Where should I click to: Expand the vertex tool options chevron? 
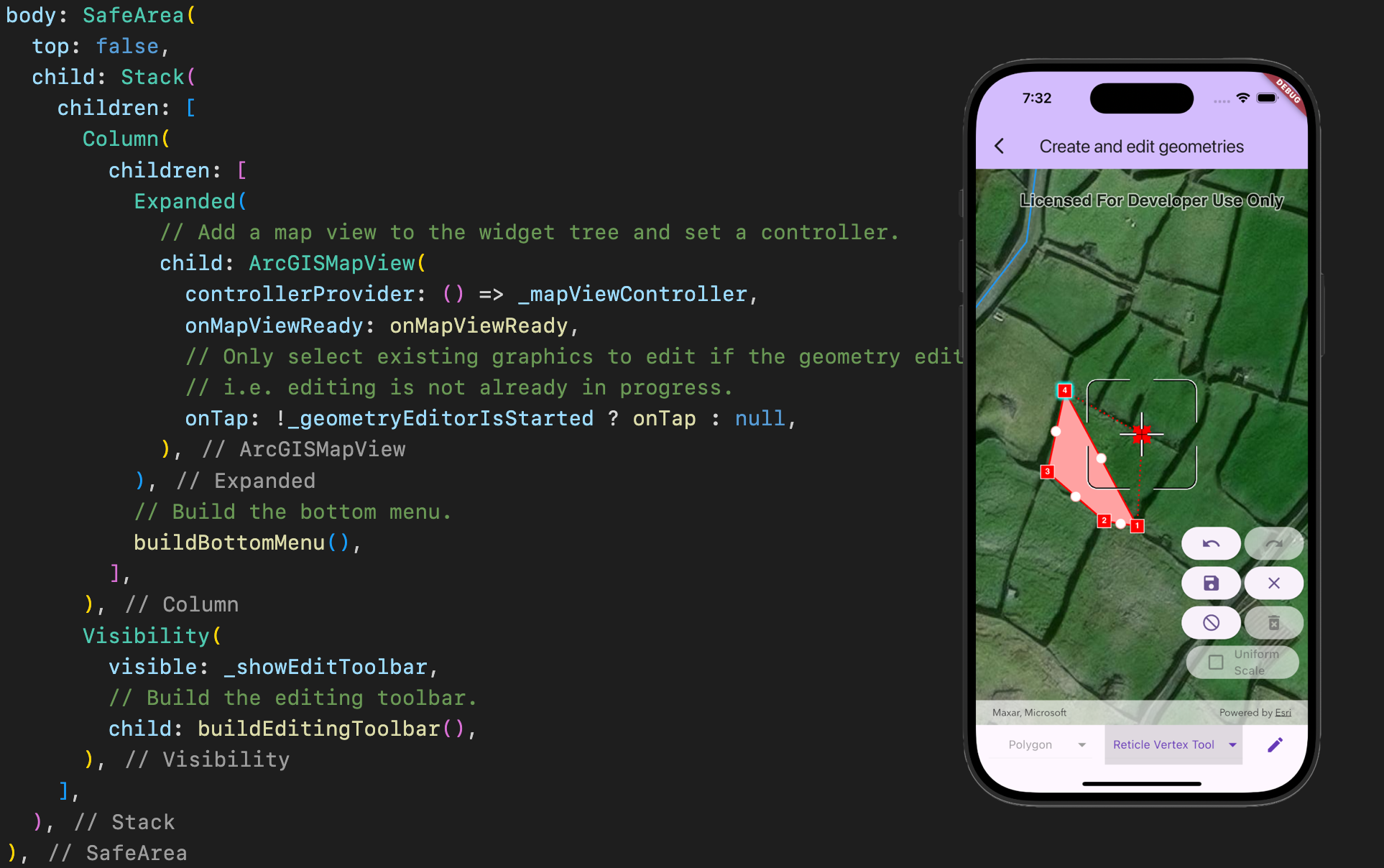1231,745
